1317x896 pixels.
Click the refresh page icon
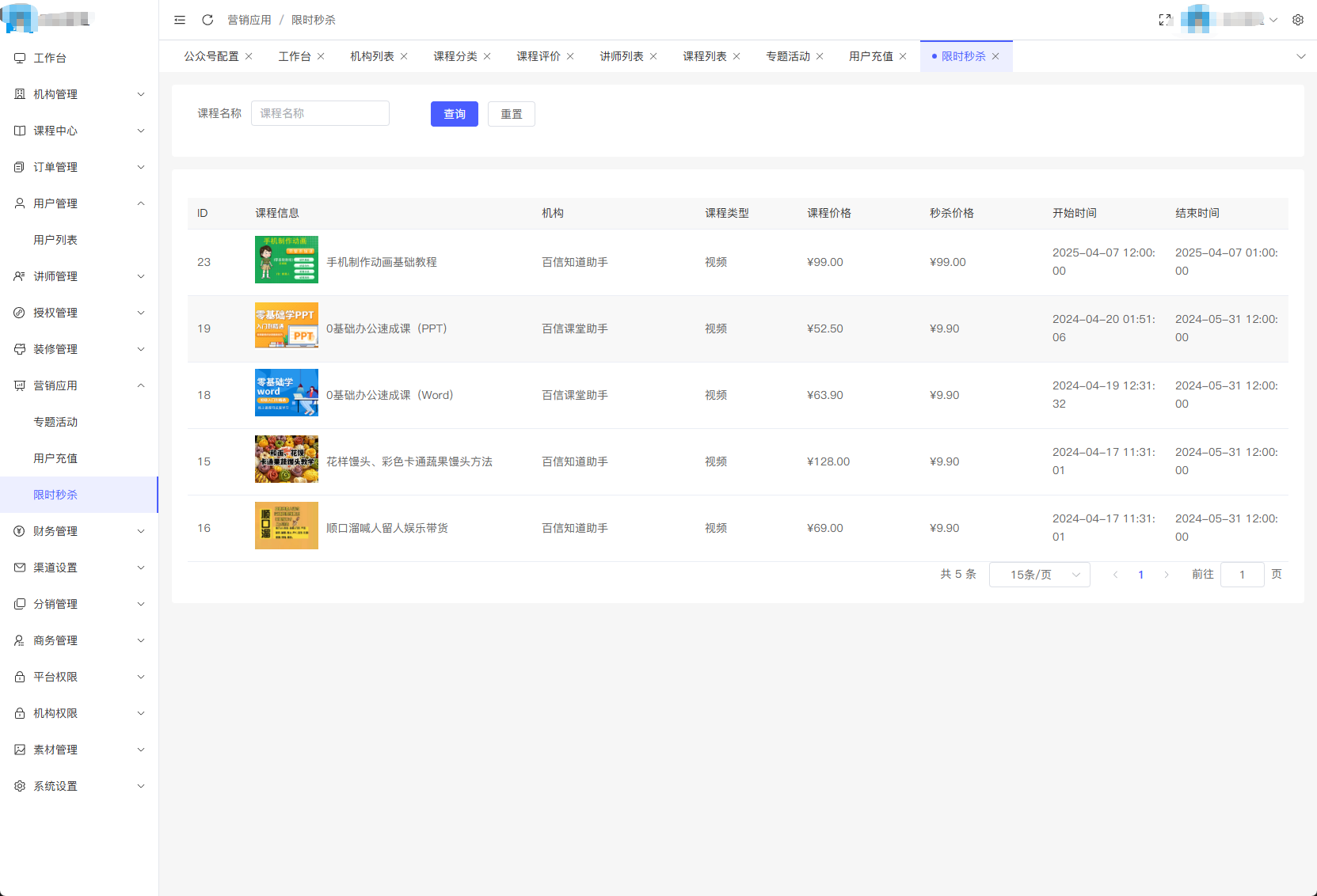click(x=207, y=20)
